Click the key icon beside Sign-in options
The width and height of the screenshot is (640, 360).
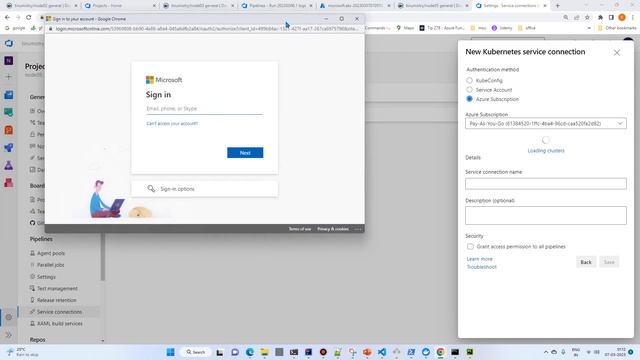(x=151, y=189)
